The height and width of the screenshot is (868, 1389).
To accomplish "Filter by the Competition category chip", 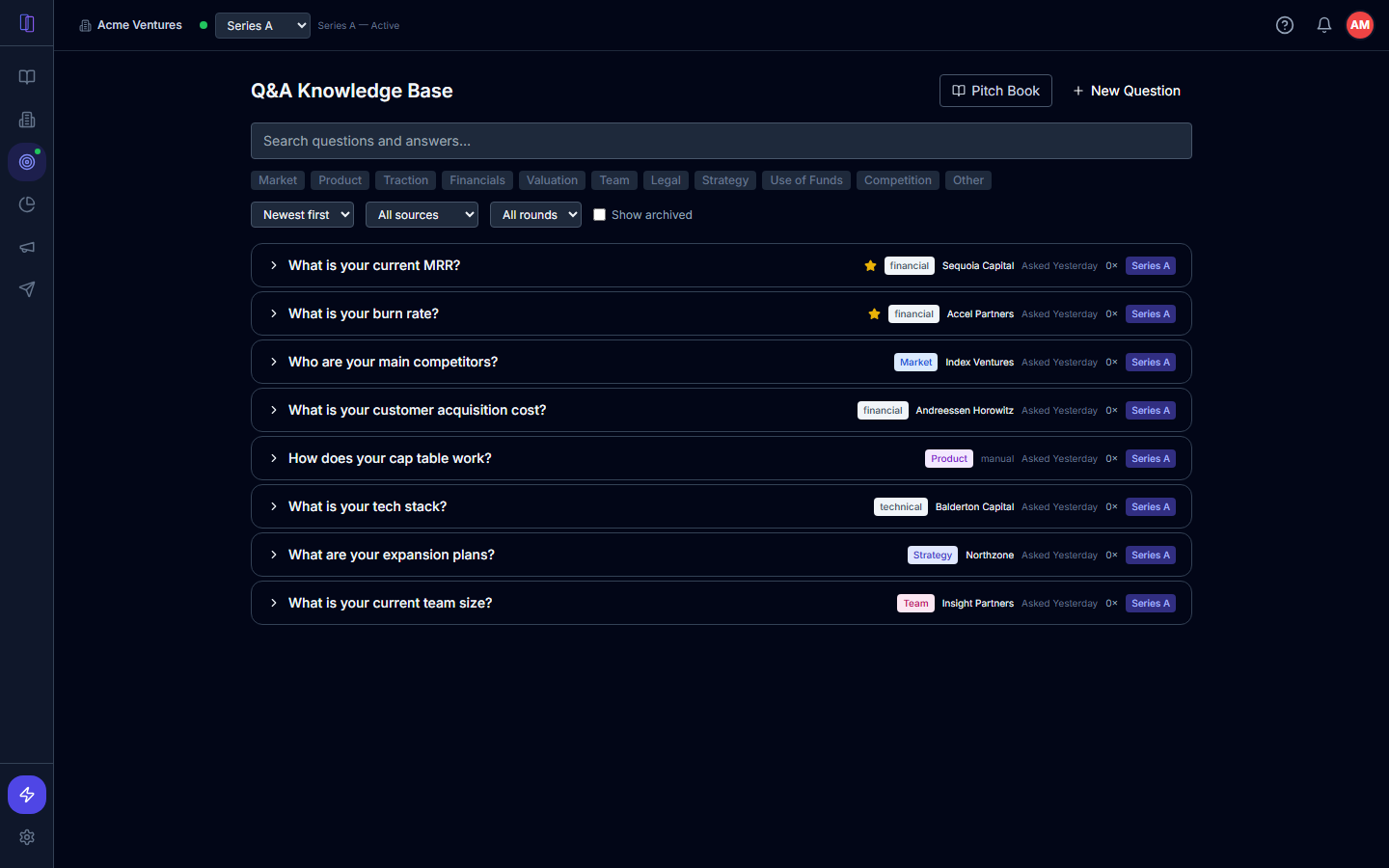I will pos(898,180).
